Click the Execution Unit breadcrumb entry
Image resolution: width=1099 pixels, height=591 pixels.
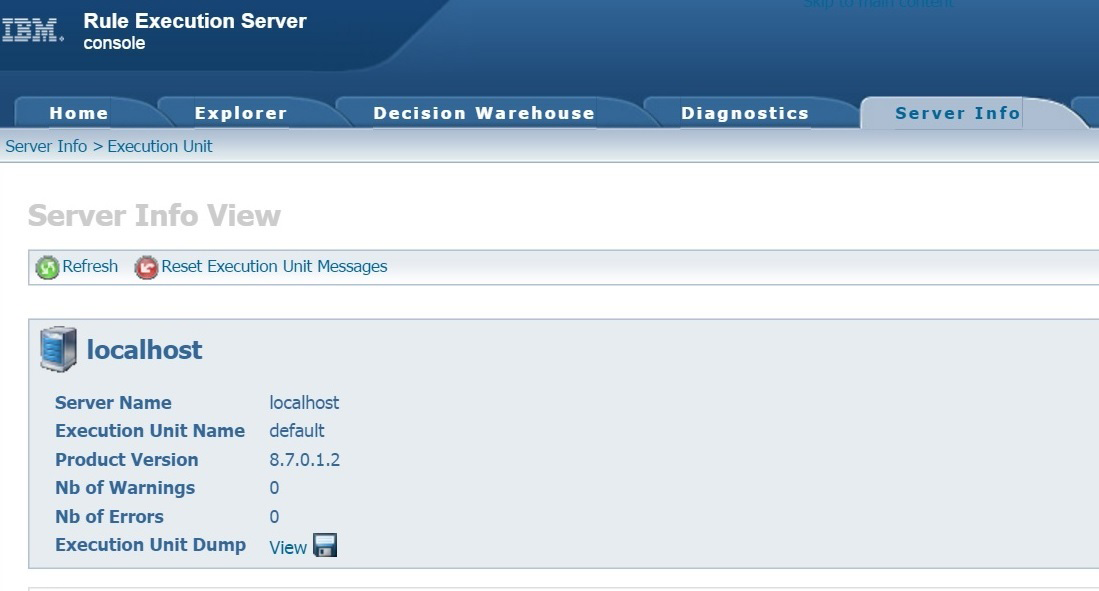(x=160, y=146)
